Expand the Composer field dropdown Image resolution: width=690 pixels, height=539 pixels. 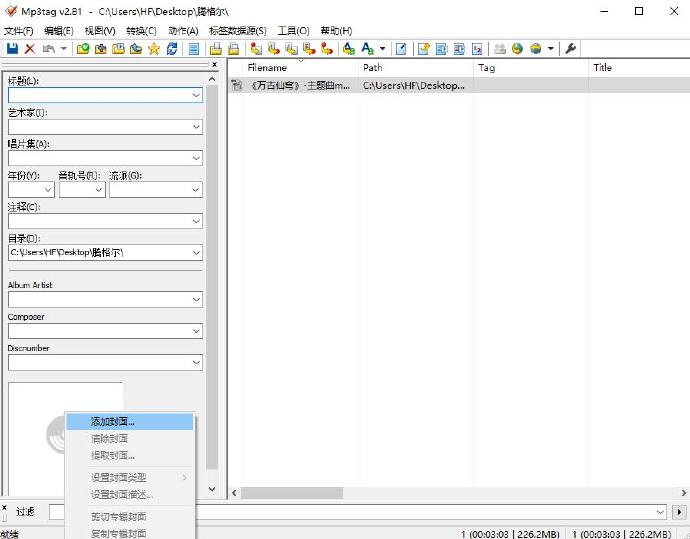(x=196, y=331)
